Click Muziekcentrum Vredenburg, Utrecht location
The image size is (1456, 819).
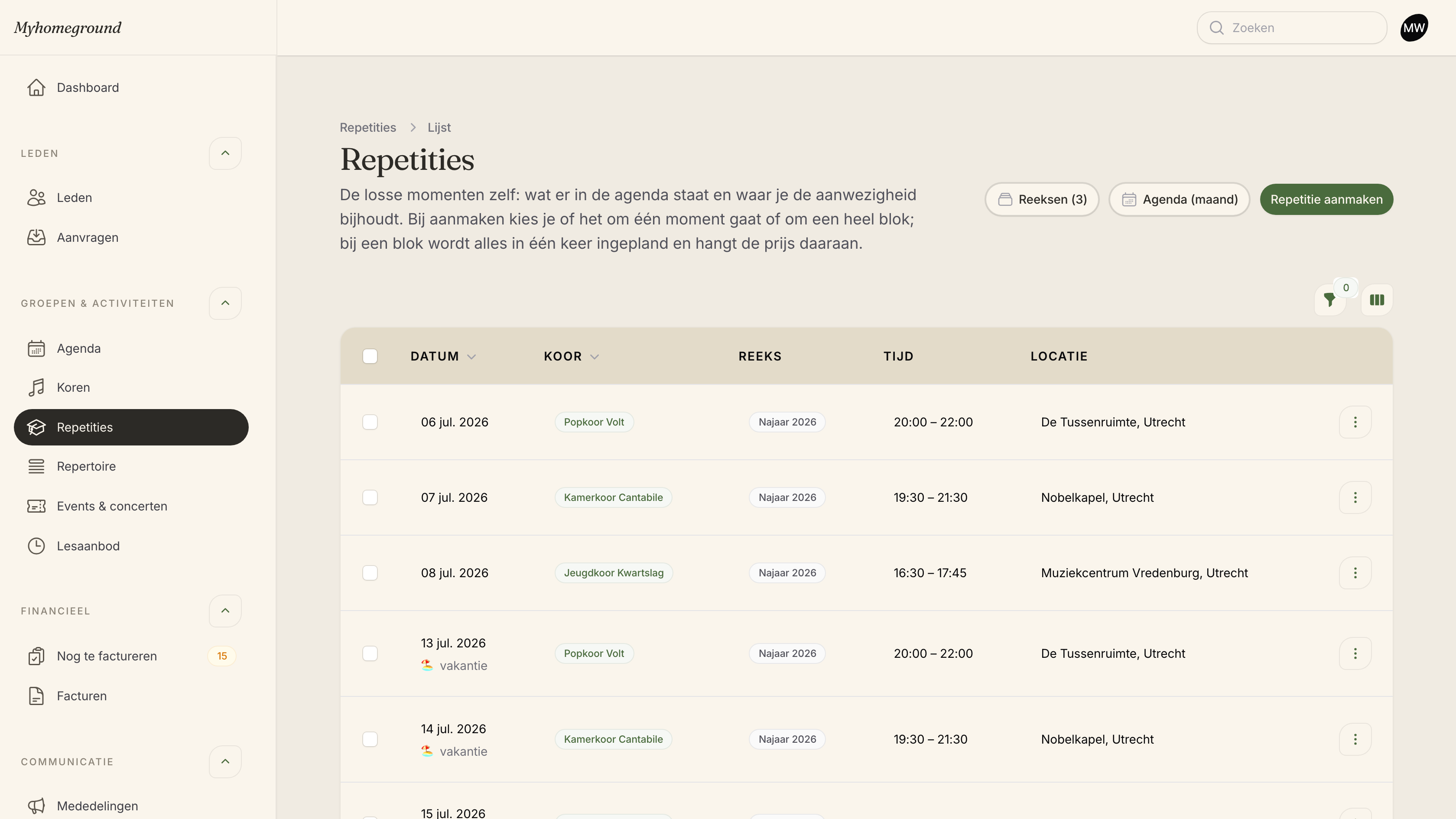pyautogui.click(x=1144, y=572)
